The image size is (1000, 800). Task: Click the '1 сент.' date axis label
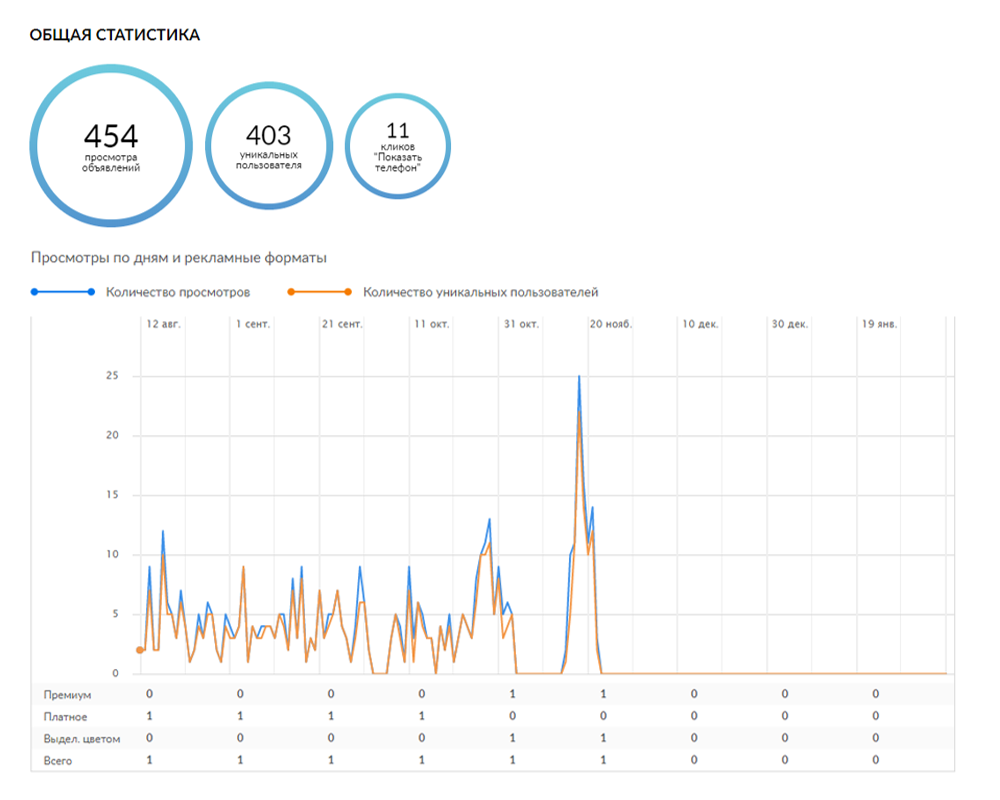pos(253,324)
